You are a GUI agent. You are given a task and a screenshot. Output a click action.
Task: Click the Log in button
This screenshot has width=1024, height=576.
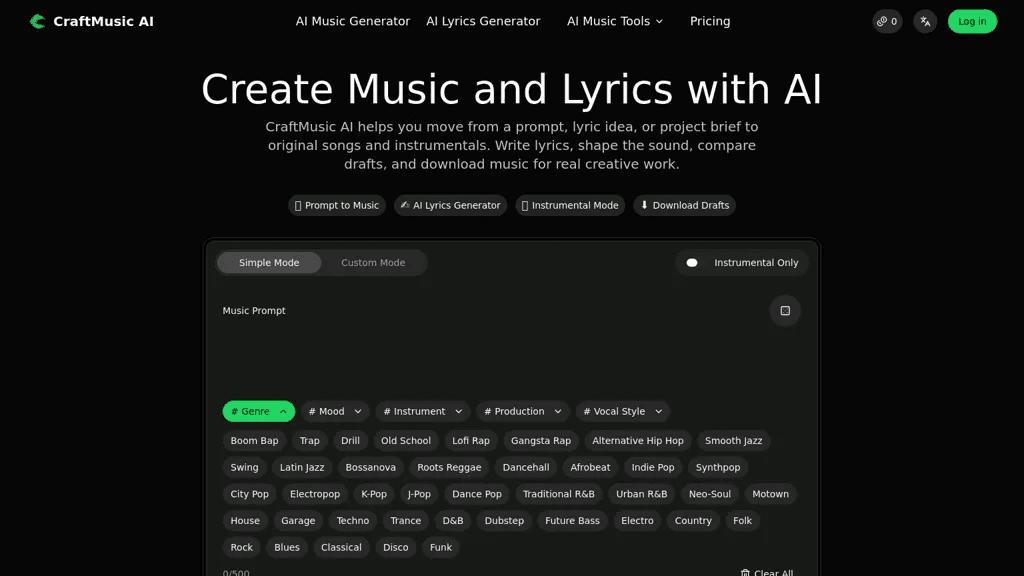tap(972, 22)
